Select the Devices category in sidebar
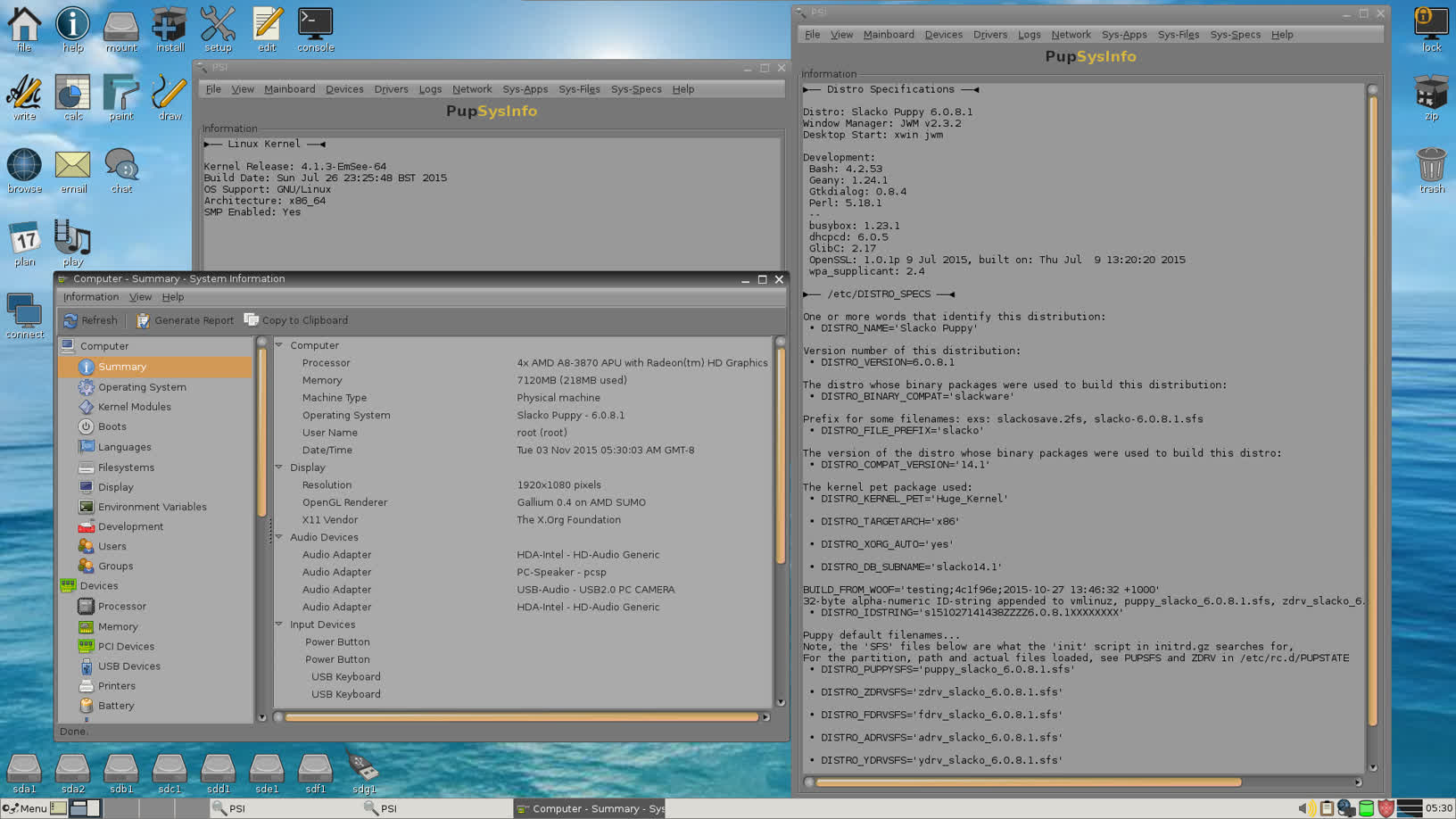The height and width of the screenshot is (819, 1456). click(x=98, y=586)
